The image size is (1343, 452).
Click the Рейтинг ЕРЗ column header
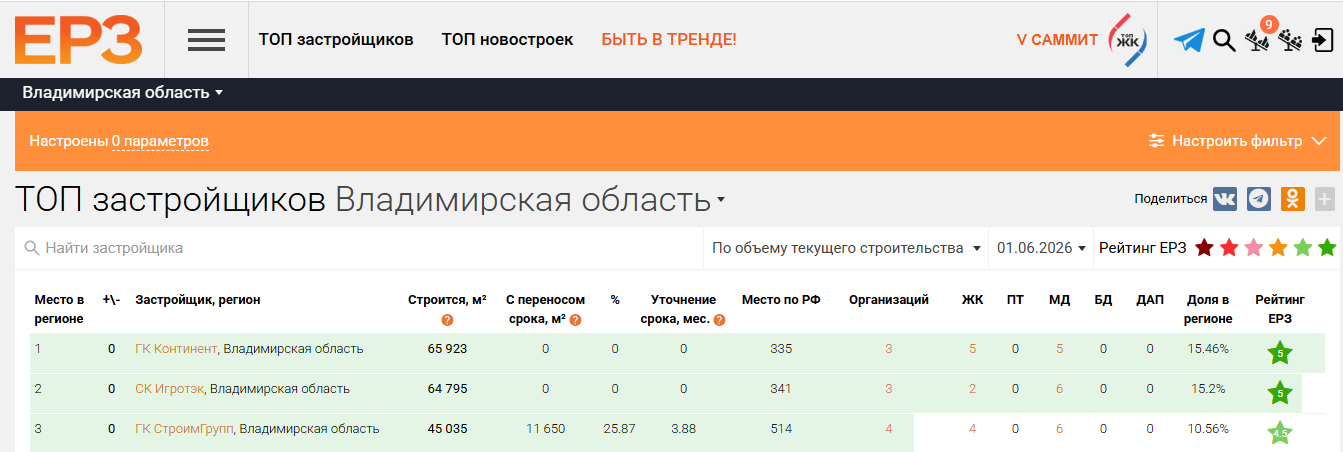1279,309
